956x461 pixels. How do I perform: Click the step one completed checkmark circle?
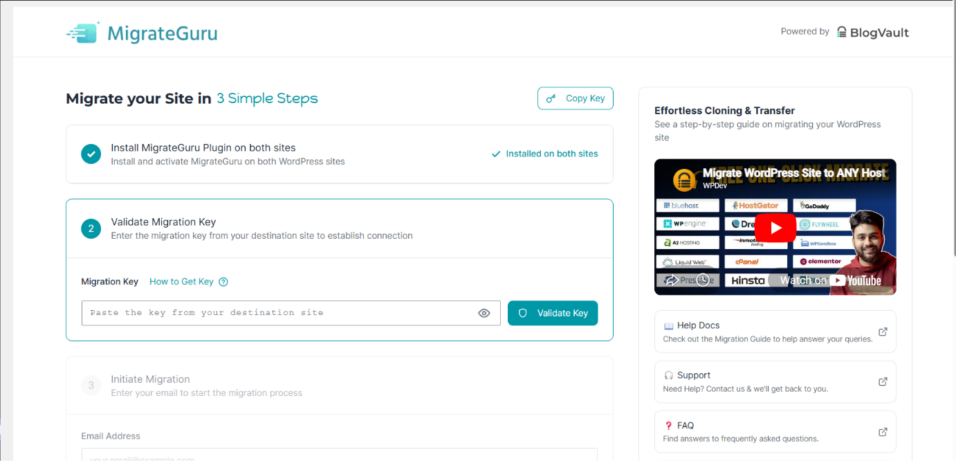(x=91, y=154)
